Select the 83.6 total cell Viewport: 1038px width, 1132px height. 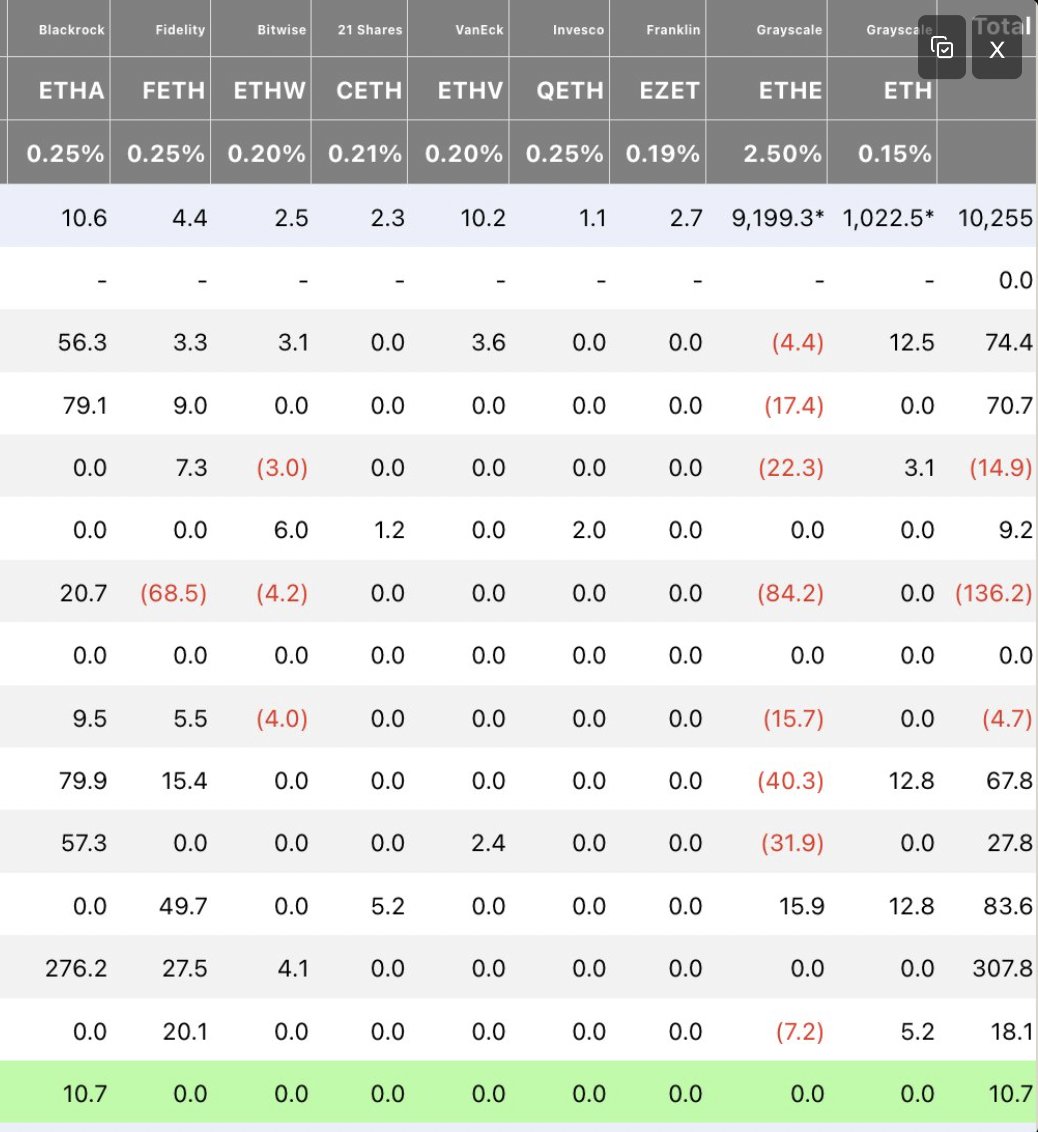[1008, 905]
